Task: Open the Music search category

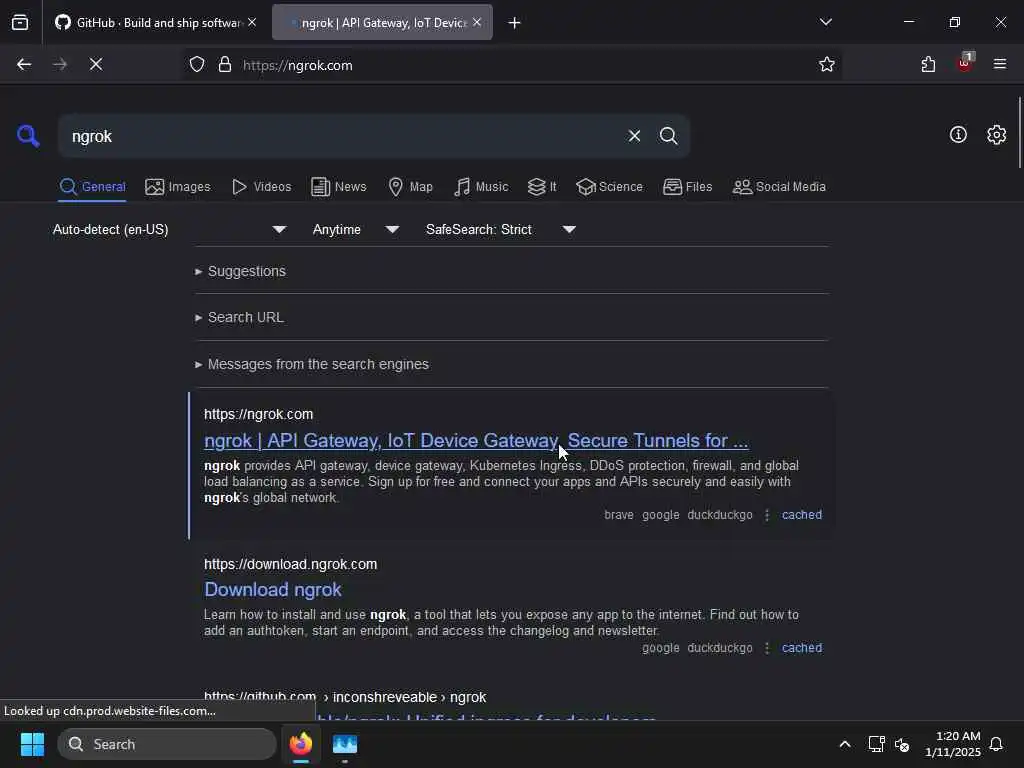Action: 480,187
